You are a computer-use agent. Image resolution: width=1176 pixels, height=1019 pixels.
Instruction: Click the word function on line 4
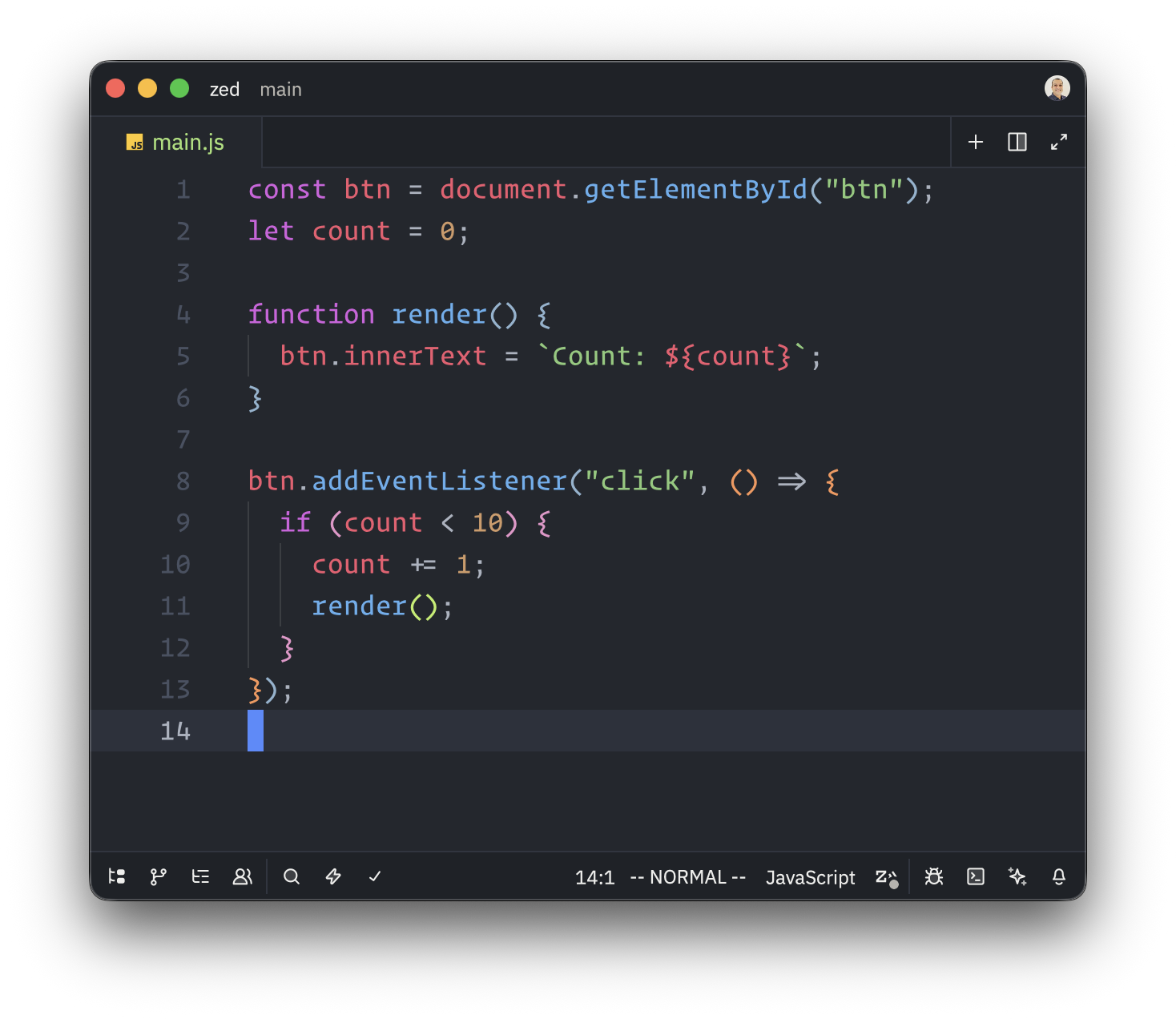click(311, 315)
